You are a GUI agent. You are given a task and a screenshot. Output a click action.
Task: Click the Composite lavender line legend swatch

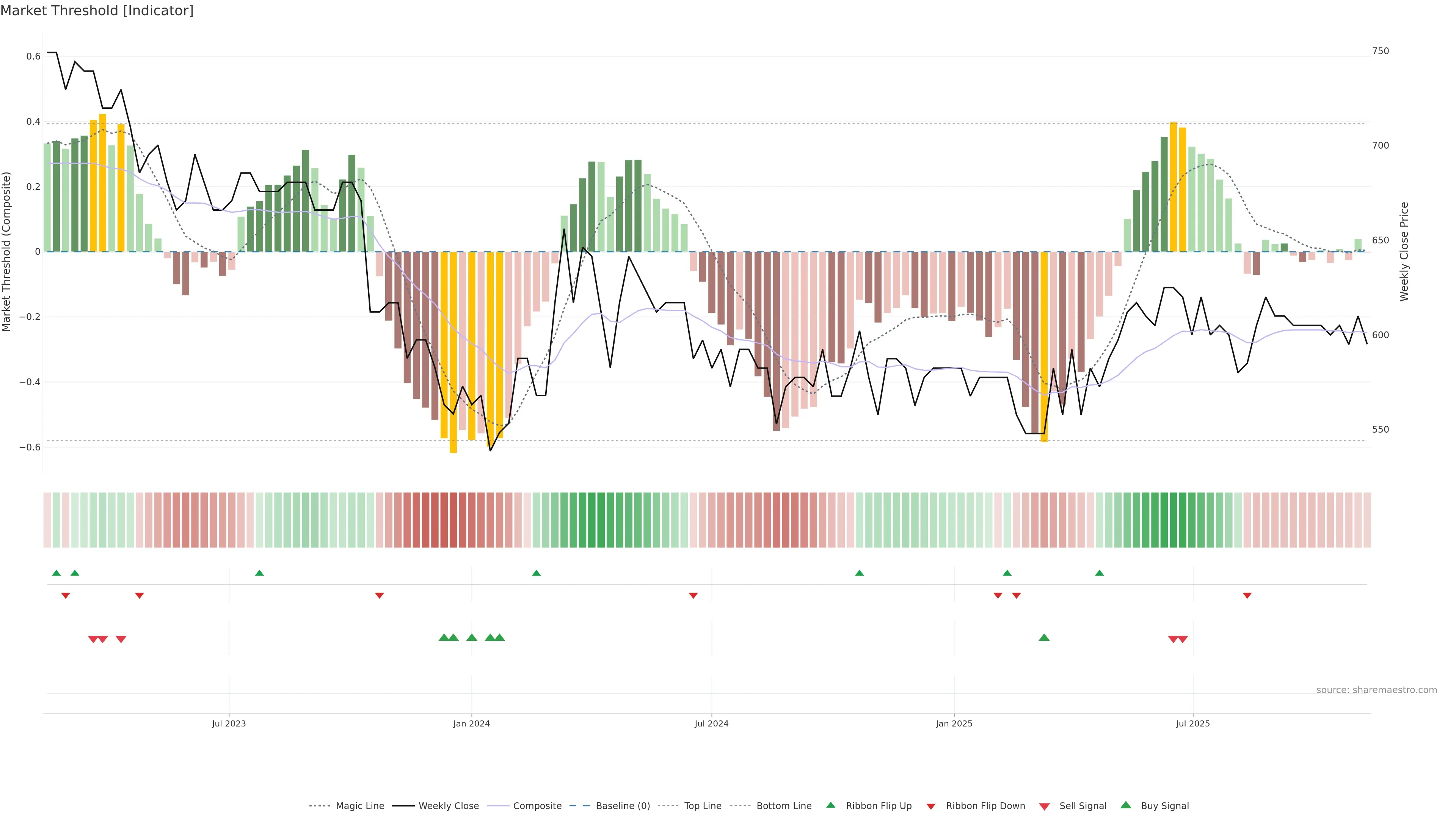[498, 806]
